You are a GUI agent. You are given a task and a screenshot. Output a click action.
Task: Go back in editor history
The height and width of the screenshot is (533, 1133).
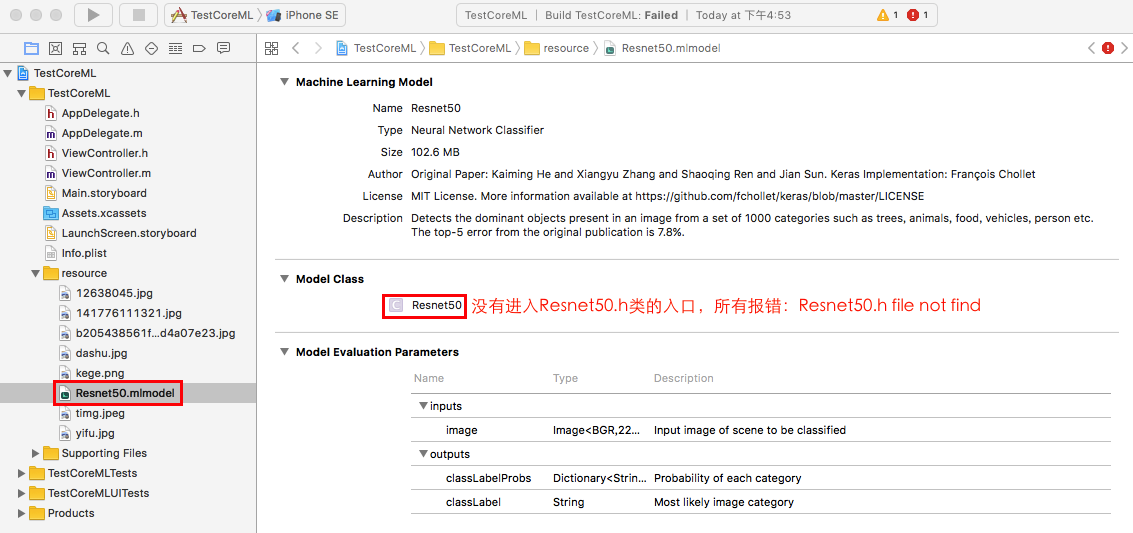click(296, 48)
